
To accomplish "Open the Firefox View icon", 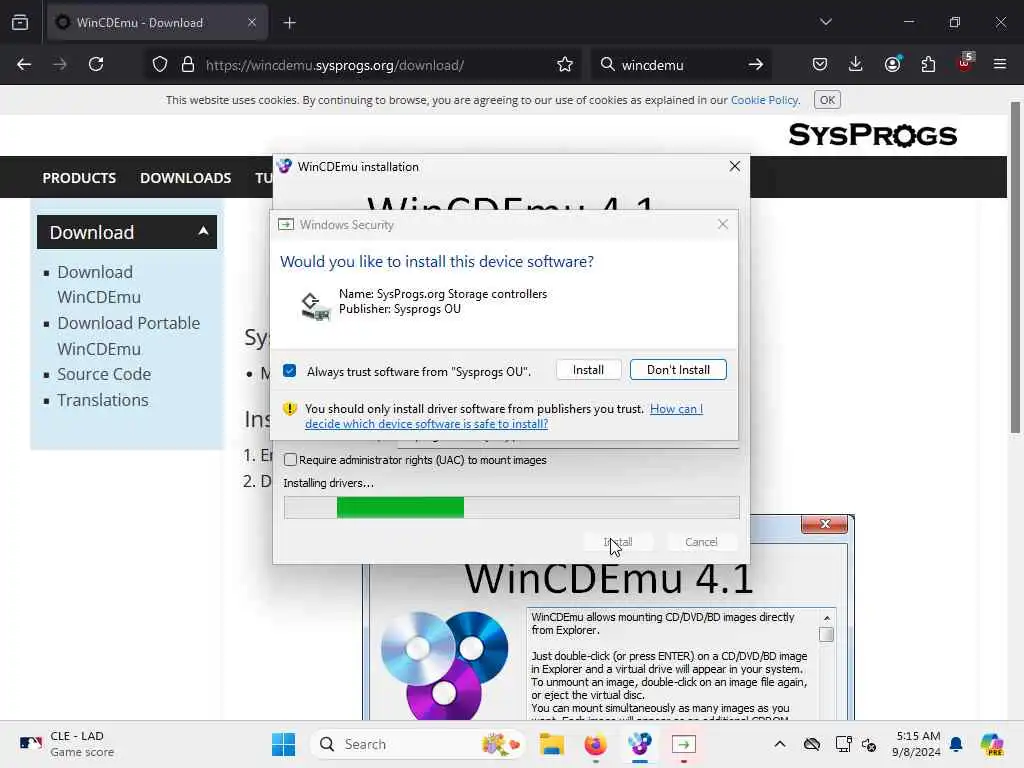I will (x=20, y=22).
